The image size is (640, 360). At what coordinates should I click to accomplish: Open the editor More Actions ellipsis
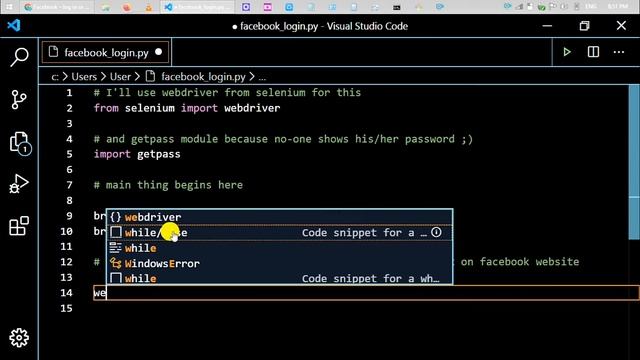619,52
